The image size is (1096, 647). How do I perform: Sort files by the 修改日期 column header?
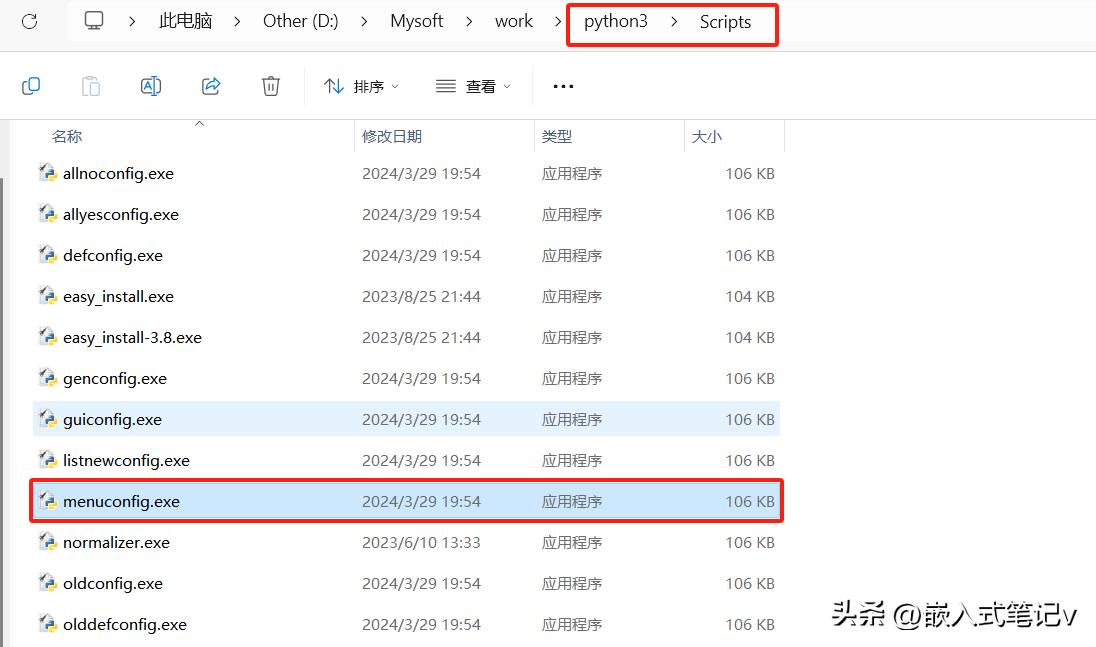[392, 136]
